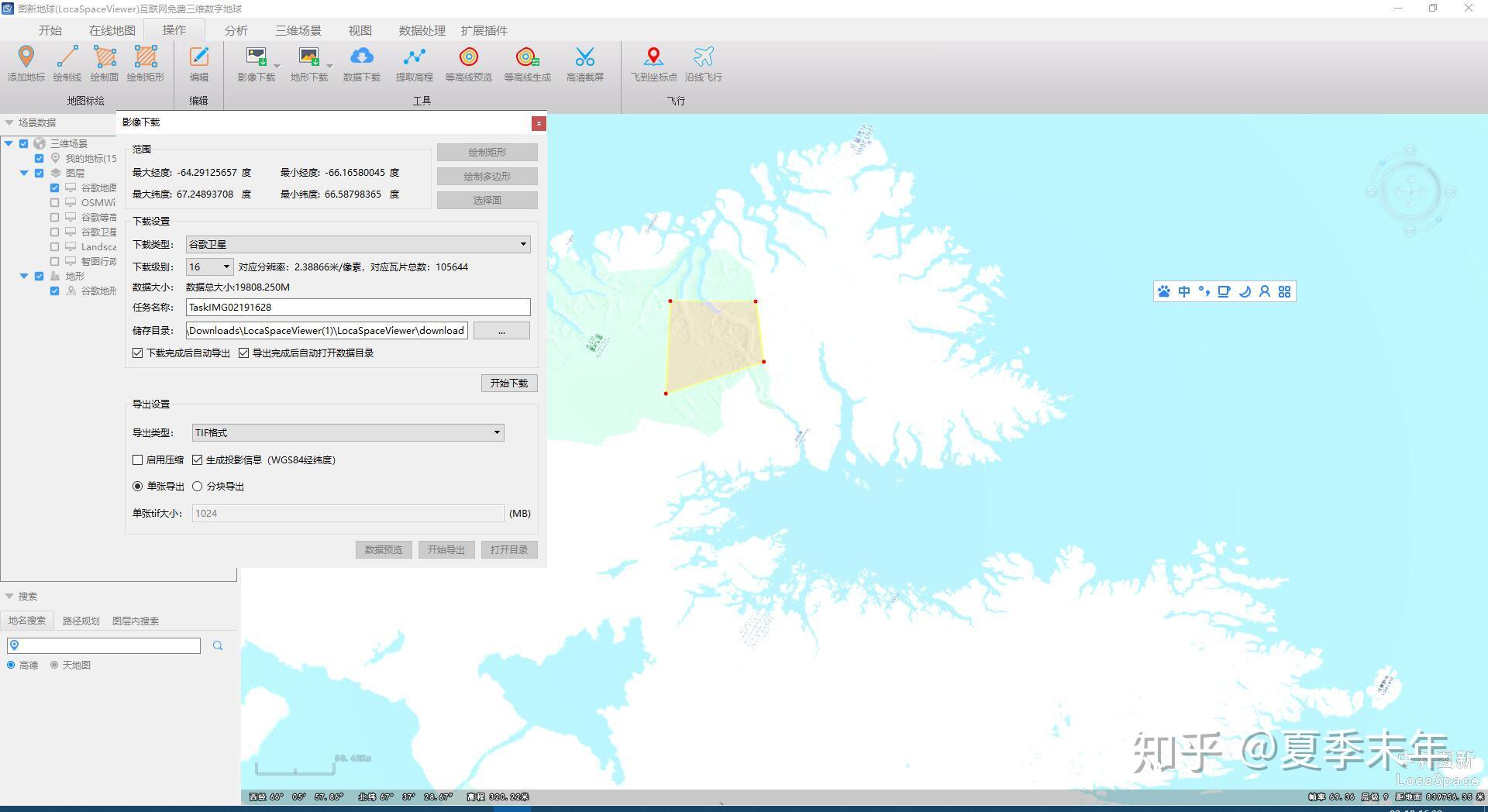The image size is (1488, 812).
Task: Click the 开始下载 button
Action: point(509,383)
